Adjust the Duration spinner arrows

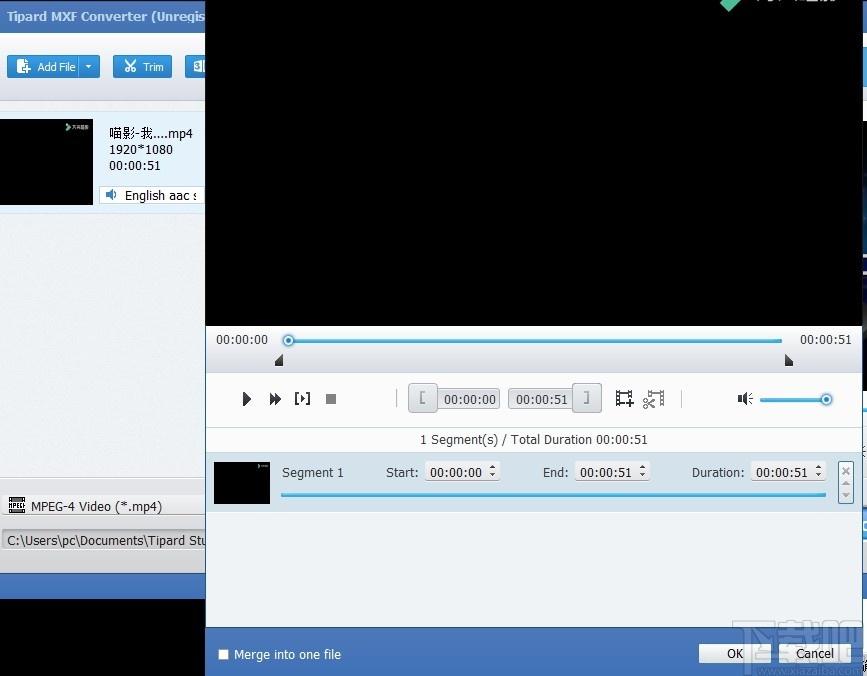[x=818, y=471]
